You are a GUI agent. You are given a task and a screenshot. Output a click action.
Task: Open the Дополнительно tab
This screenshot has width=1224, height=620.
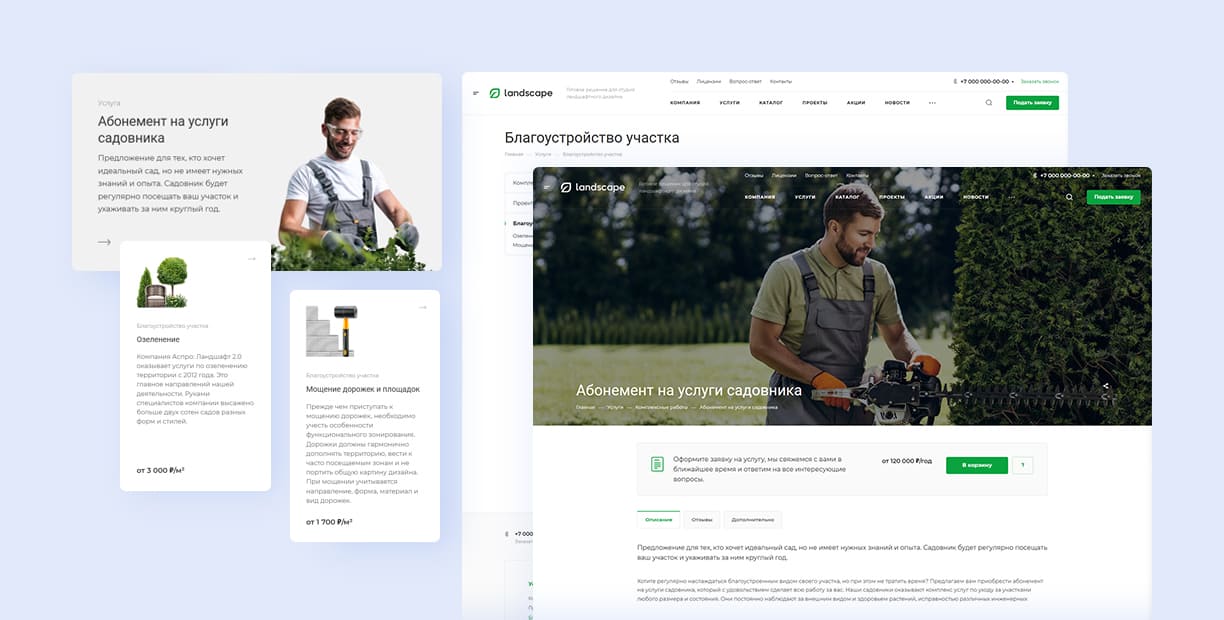[x=752, y=520]
